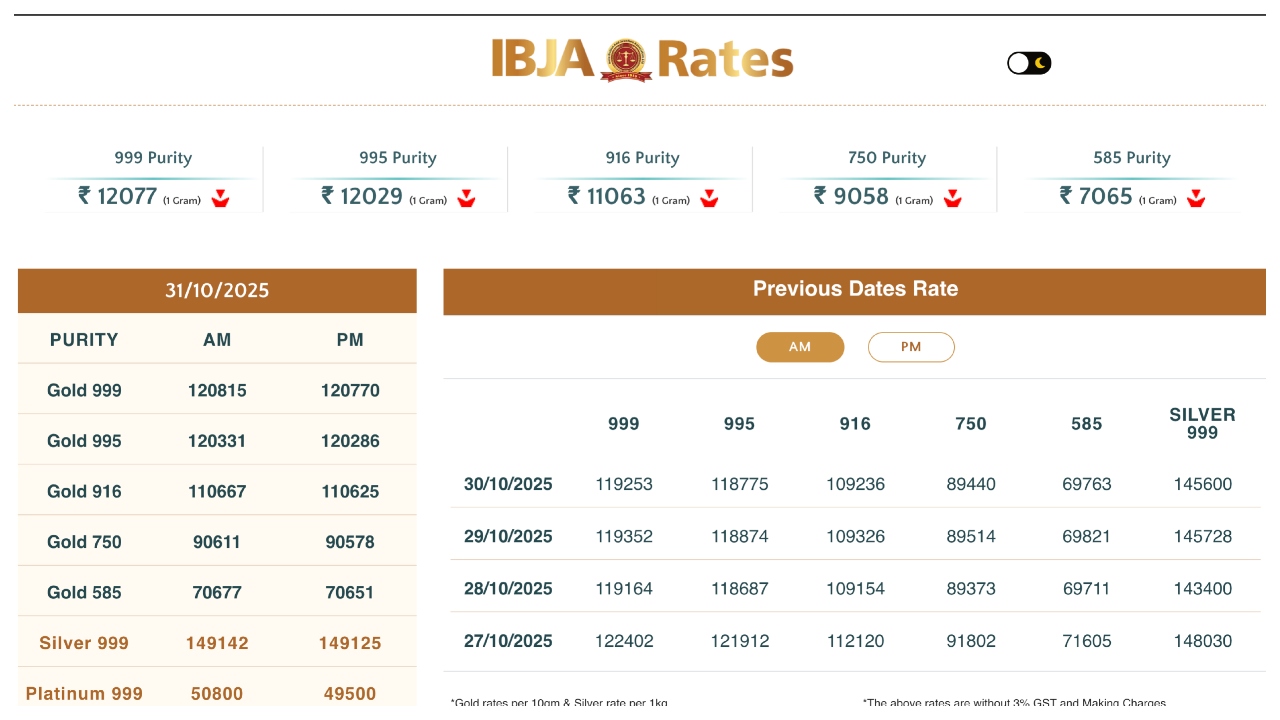Click the Previous Dates Rate header
The image size is (1280, 720).
(x=855, y=289)
